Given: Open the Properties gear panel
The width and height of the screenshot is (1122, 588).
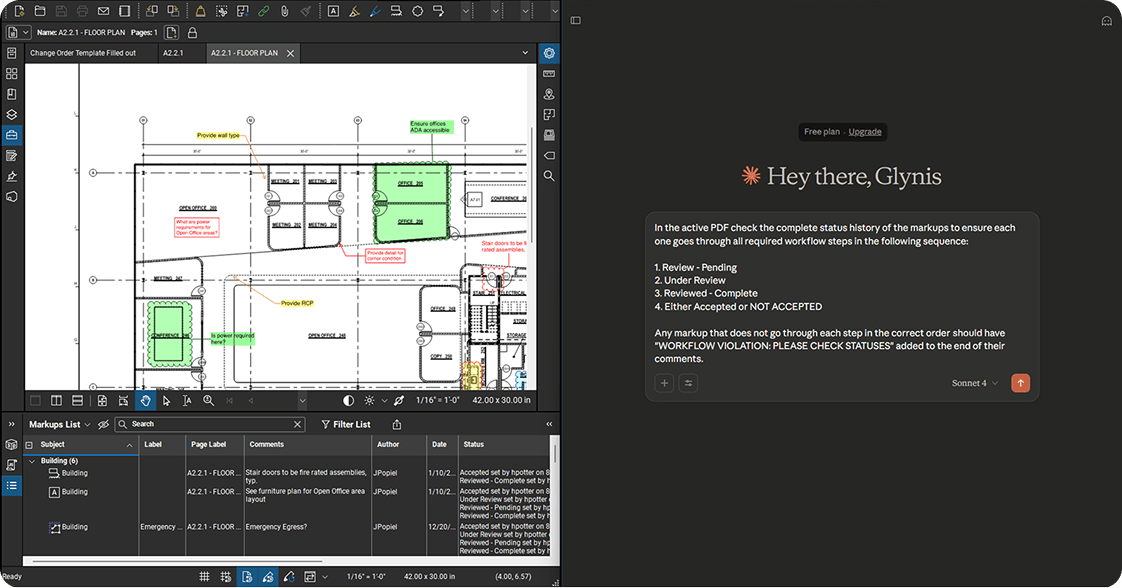Looking at the screenshot, I should pos(549,53).
